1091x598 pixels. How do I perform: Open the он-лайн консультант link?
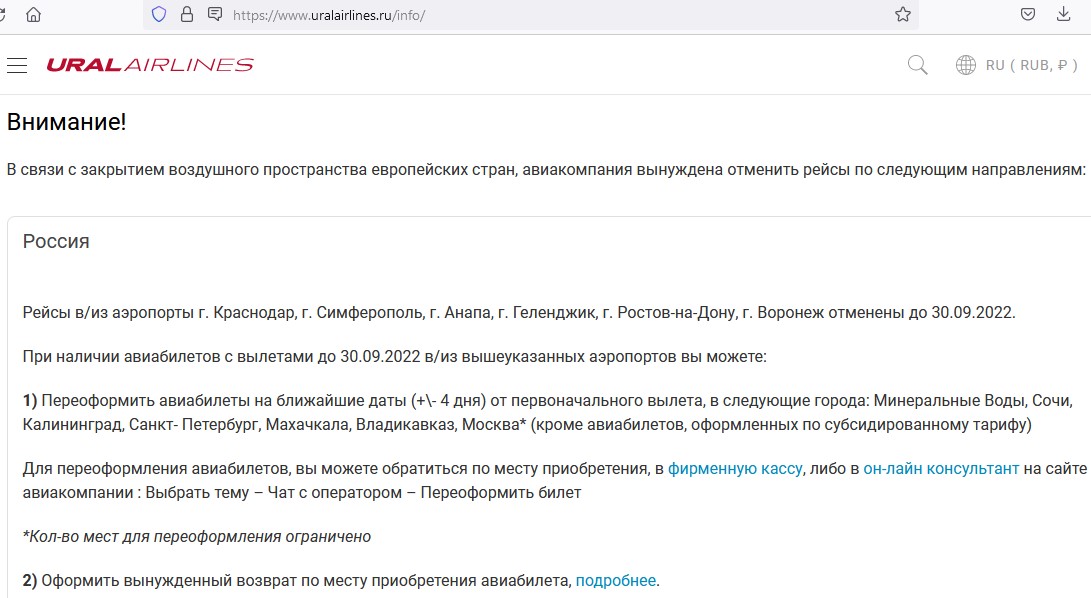941,468
